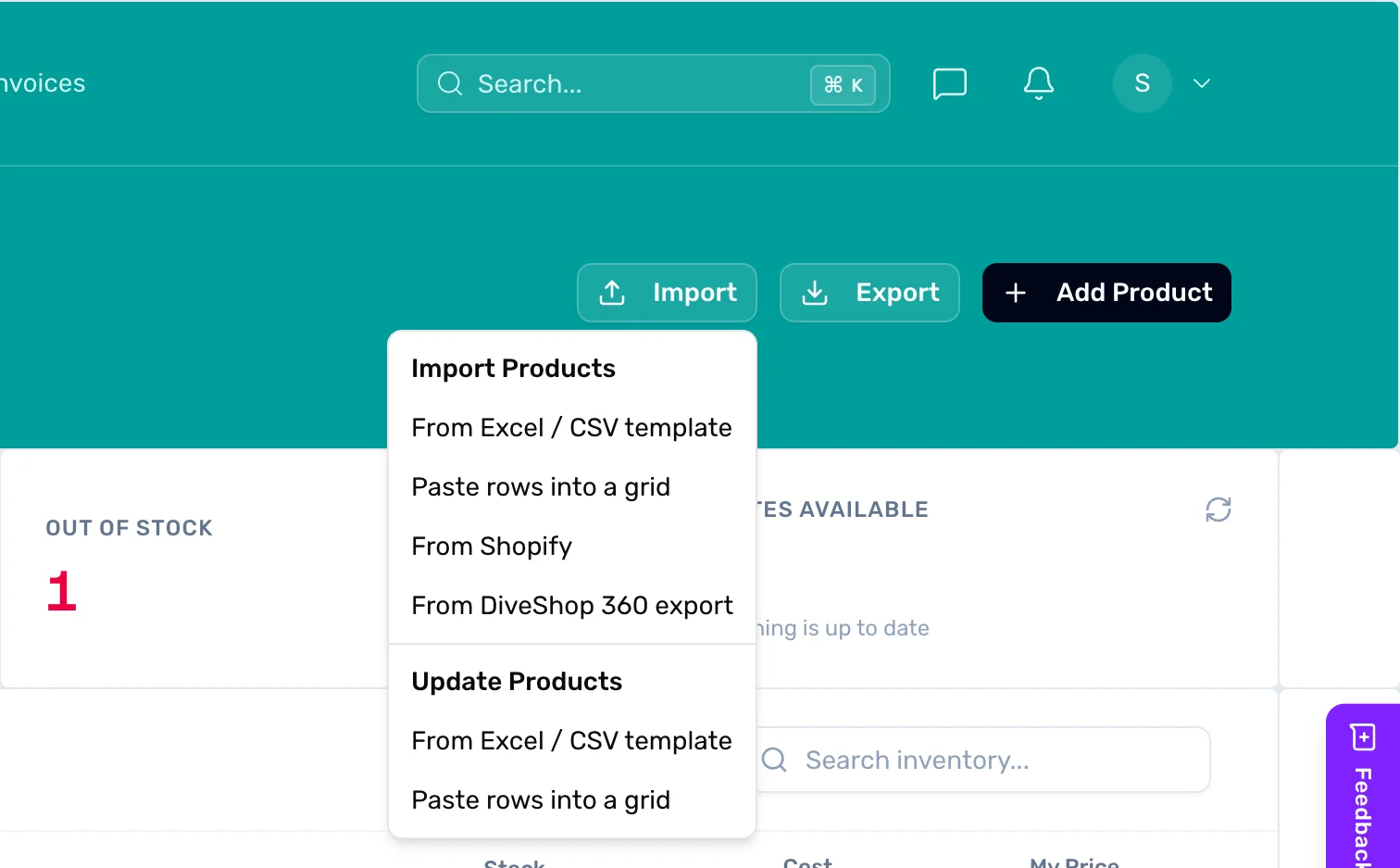This screenshot has height=868, width=1400.
Task: Open the notifications bell
Action: pyautogui.click(x=1038, y=83)
